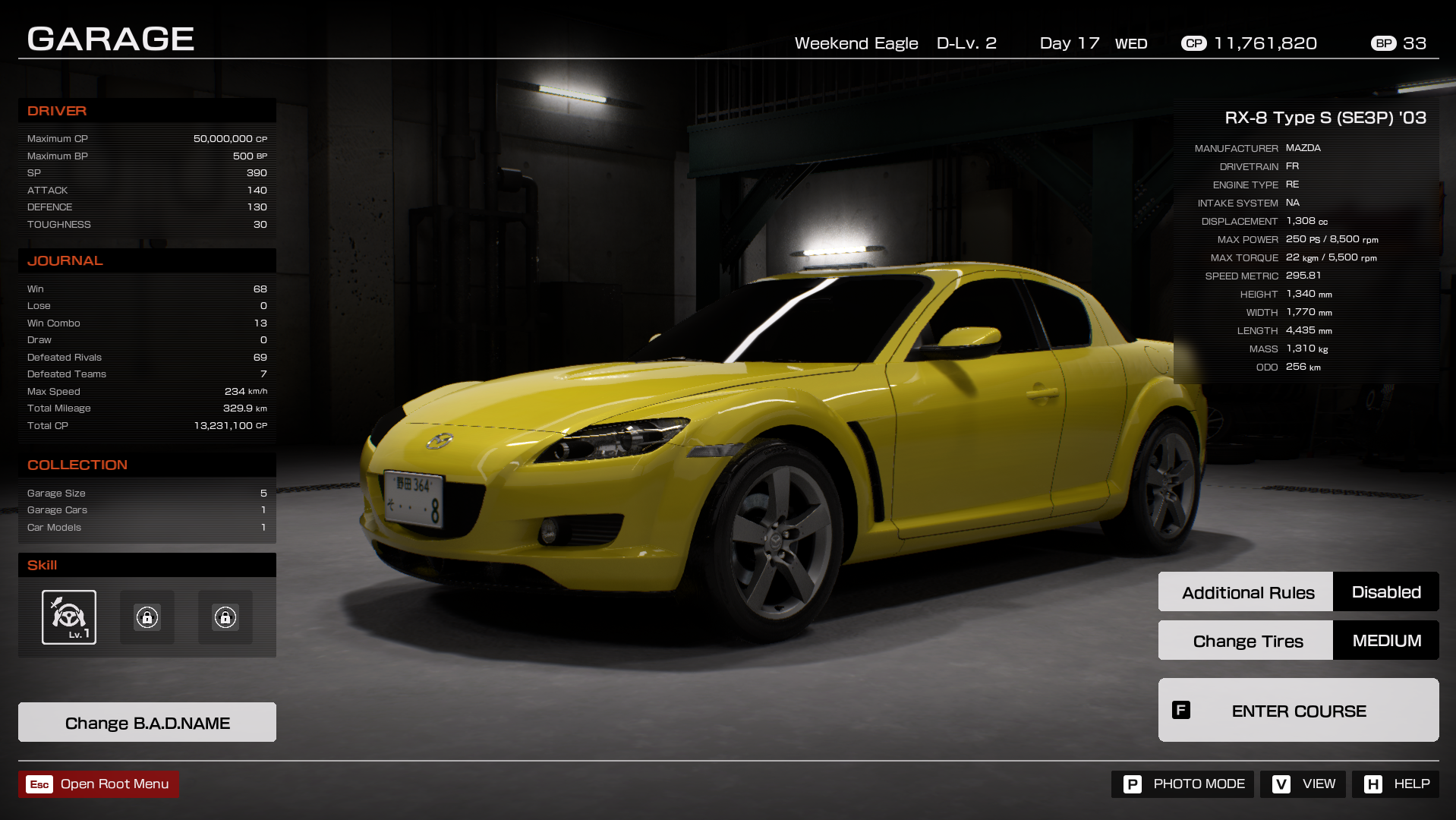
Task: Click the ATTACK 140 stat row
Action: click(x=147, y=190)
